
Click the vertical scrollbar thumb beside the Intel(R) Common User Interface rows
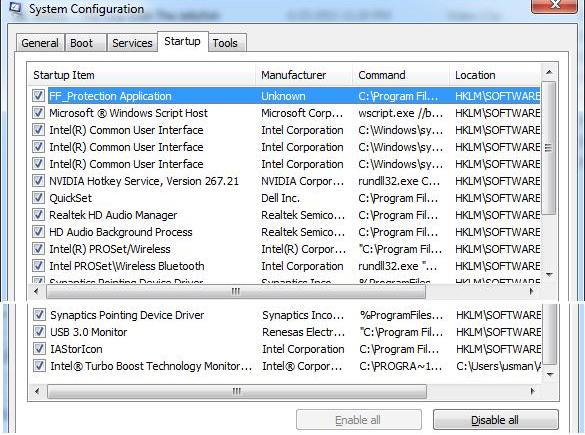click(548, 148)
